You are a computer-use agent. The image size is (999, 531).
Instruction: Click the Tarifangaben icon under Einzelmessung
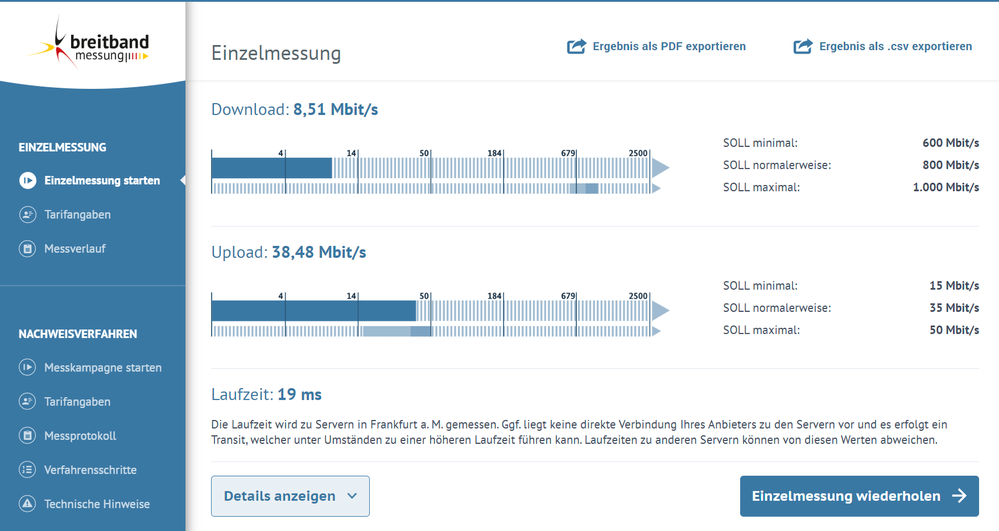(x=28, y=215)
